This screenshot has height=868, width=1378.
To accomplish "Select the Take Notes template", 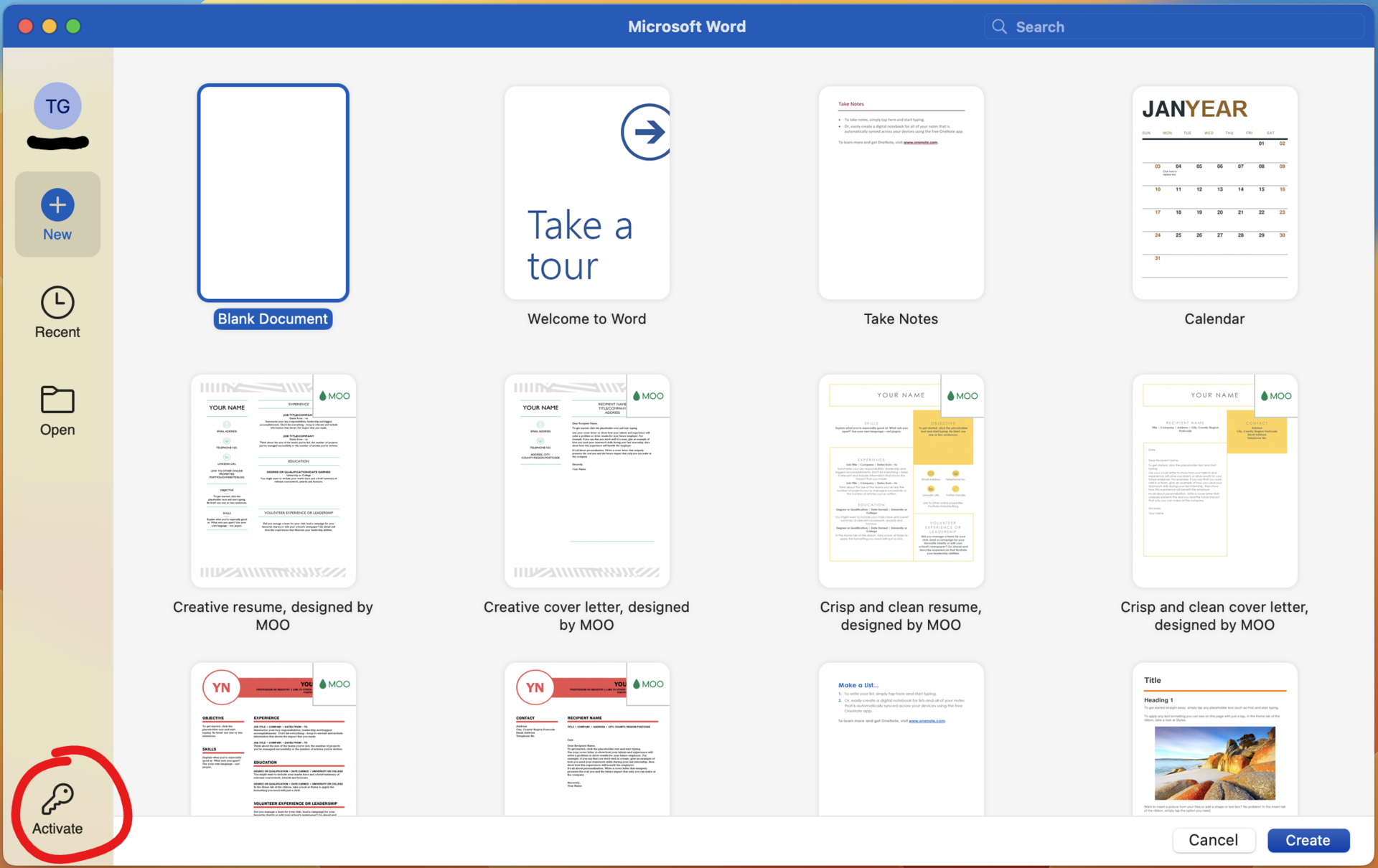I will pyautogui.click(x=901, y=193).
